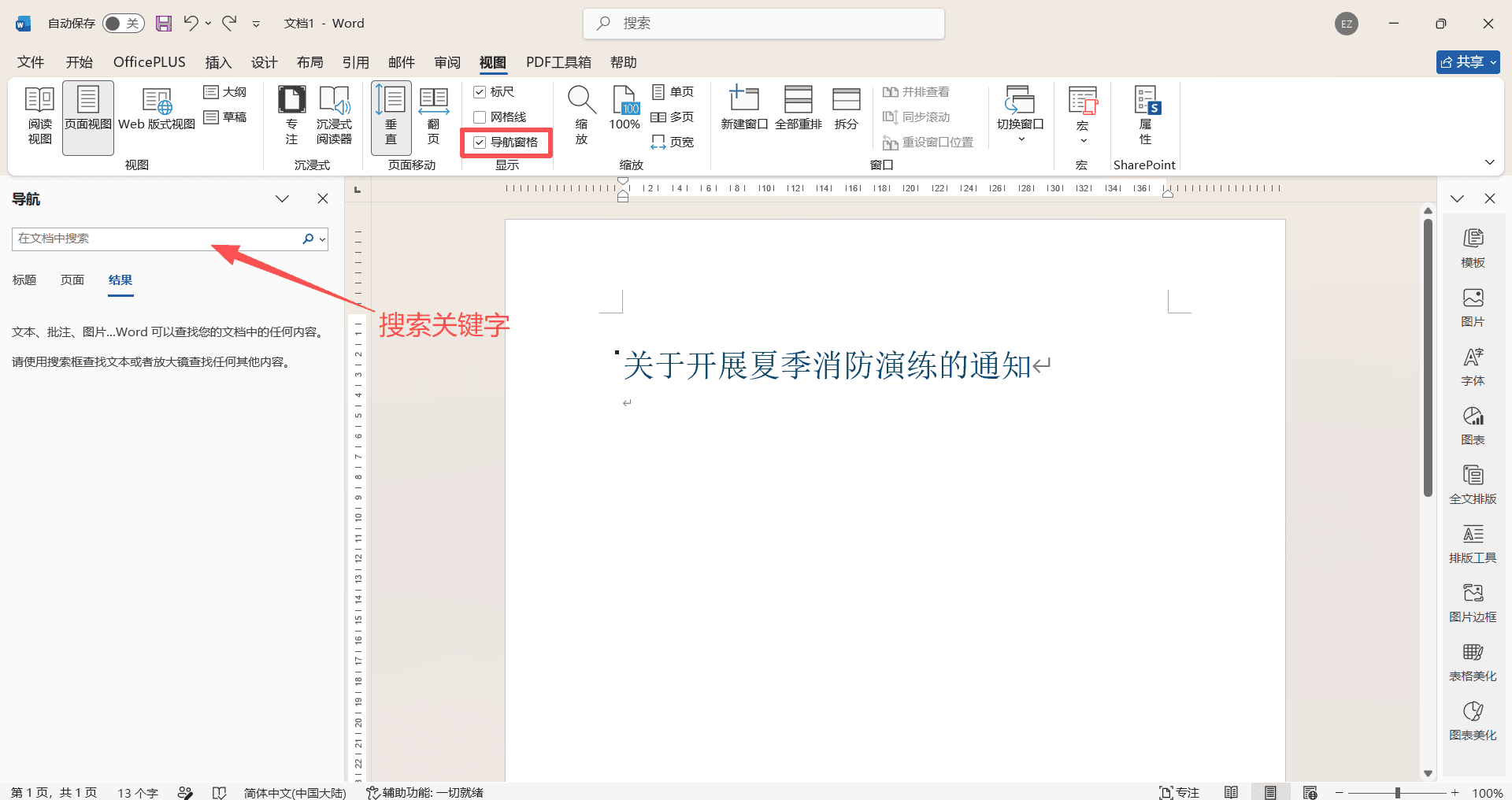Open chart beautify (图表美化) tool
Viewport: 1512px width, 800px height.
point(1473,720)
